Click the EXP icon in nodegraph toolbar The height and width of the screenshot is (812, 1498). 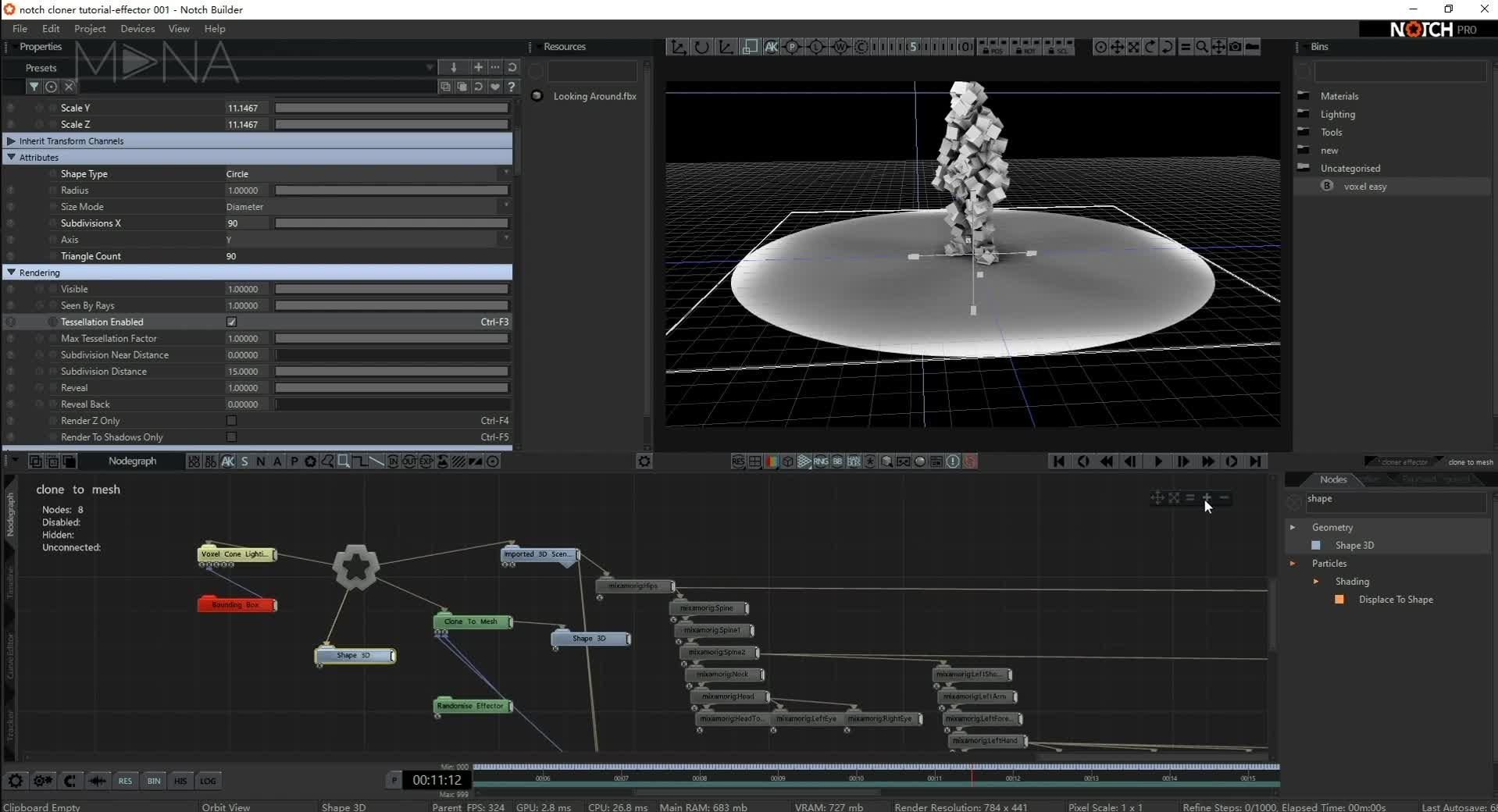tap(426, 461)
